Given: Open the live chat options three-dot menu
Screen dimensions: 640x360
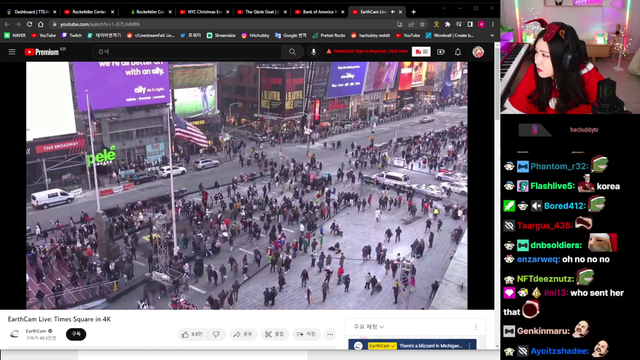Looking at the screenshot, I should coord(476,327).
